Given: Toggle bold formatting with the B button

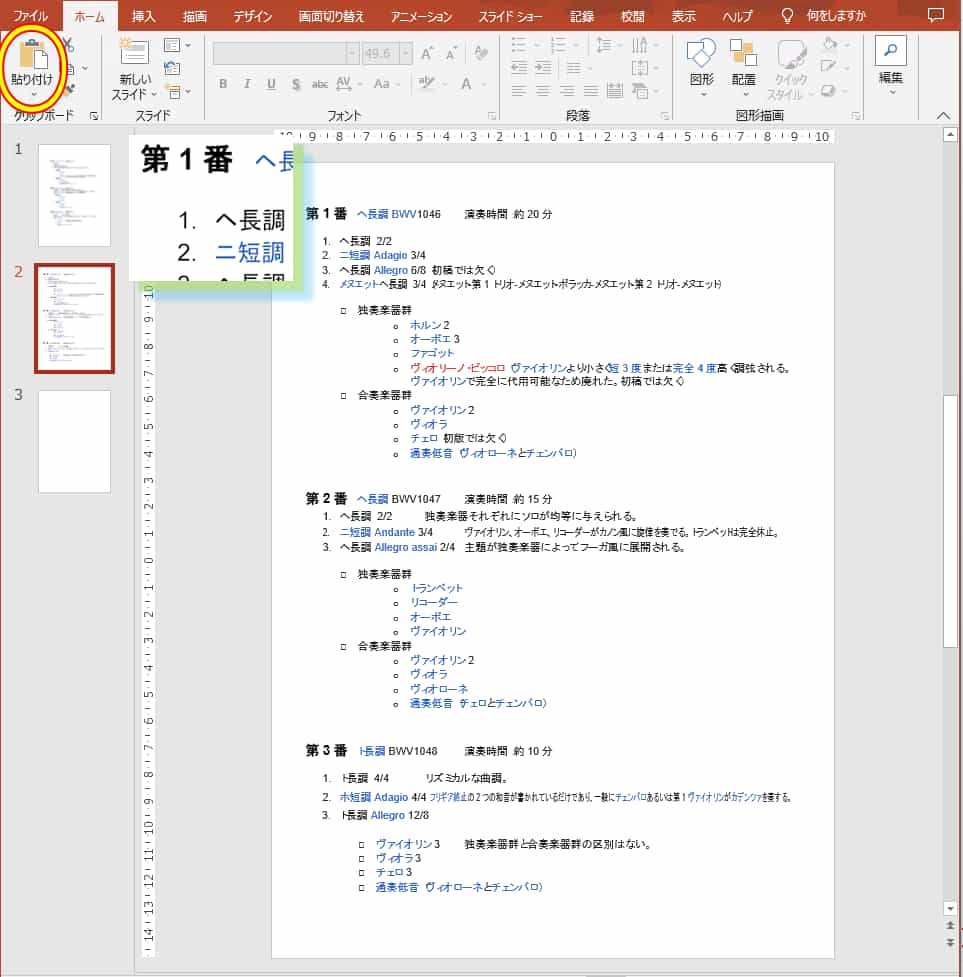Looking at the screenshot, I should 221,82.
